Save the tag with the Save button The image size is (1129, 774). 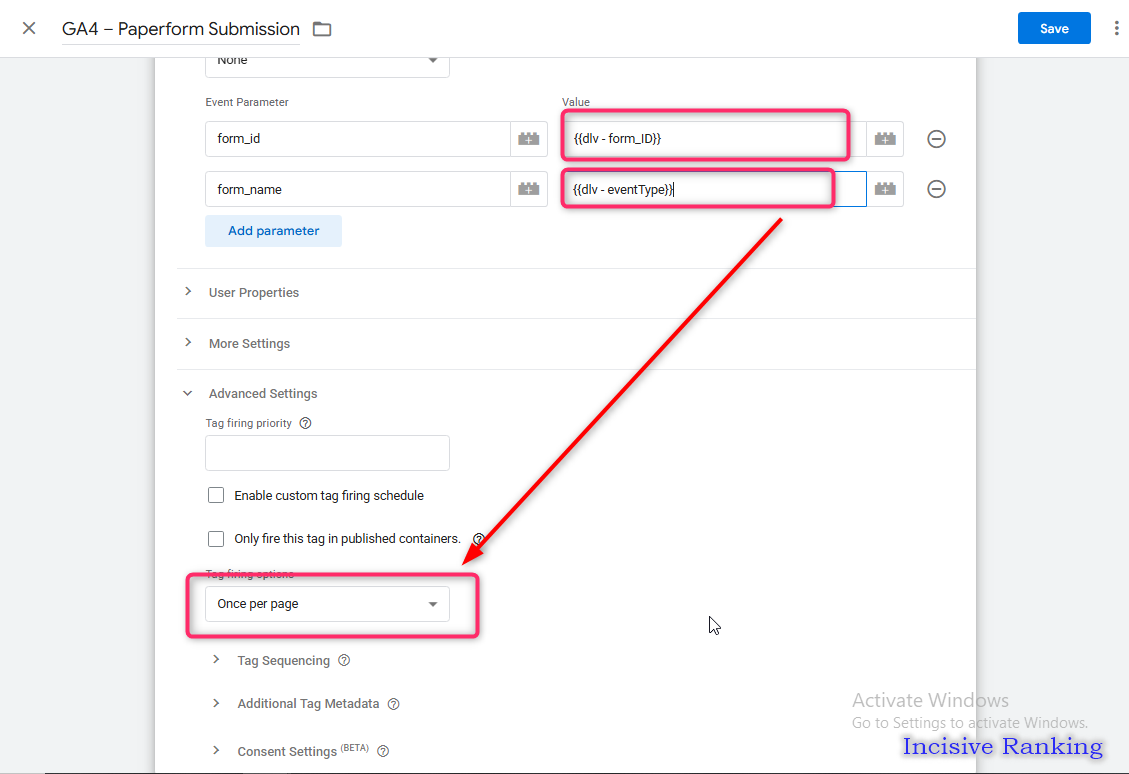tap(1053, 28)
